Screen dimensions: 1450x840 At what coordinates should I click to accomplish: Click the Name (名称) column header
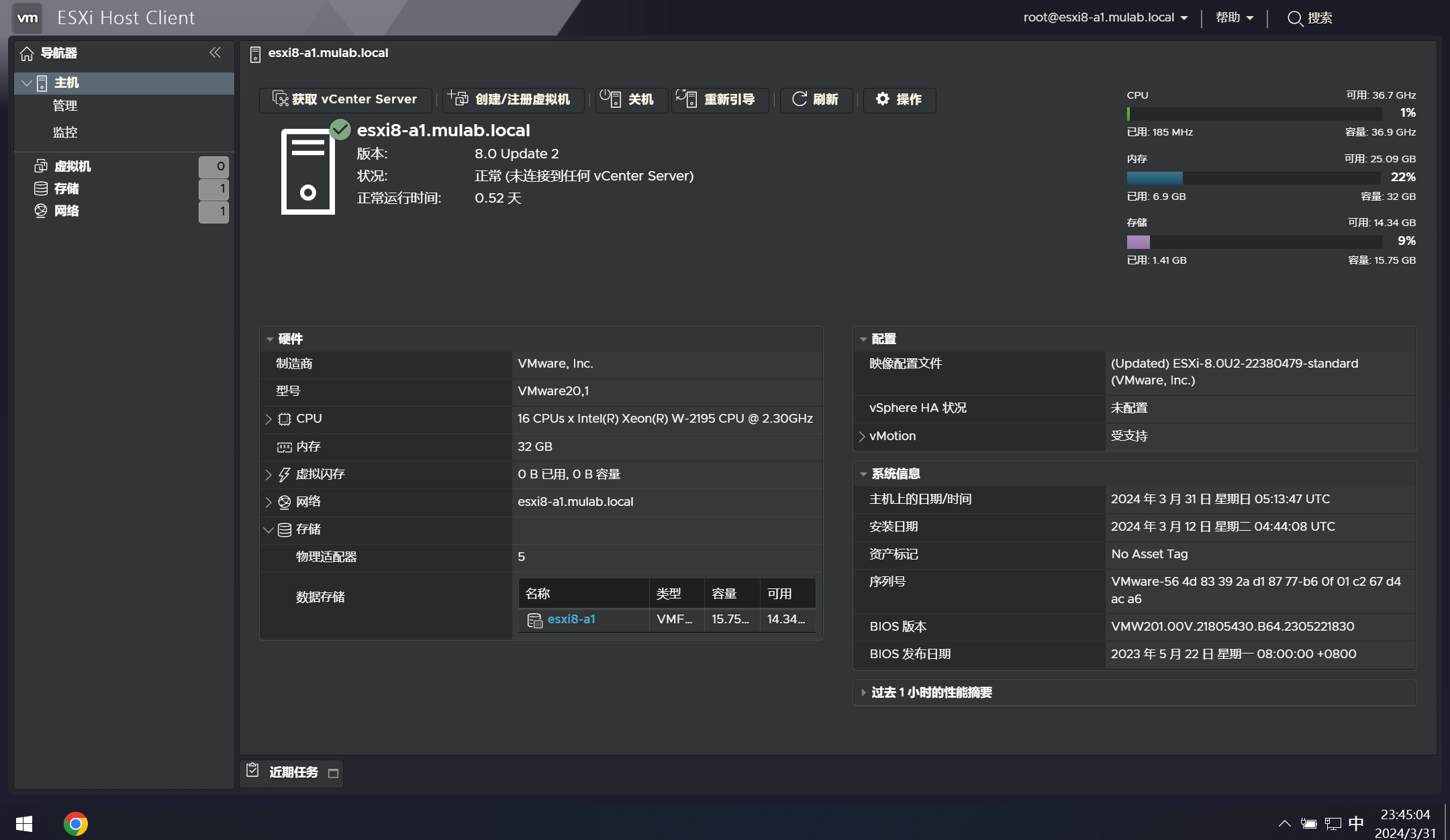coord(583,594)
